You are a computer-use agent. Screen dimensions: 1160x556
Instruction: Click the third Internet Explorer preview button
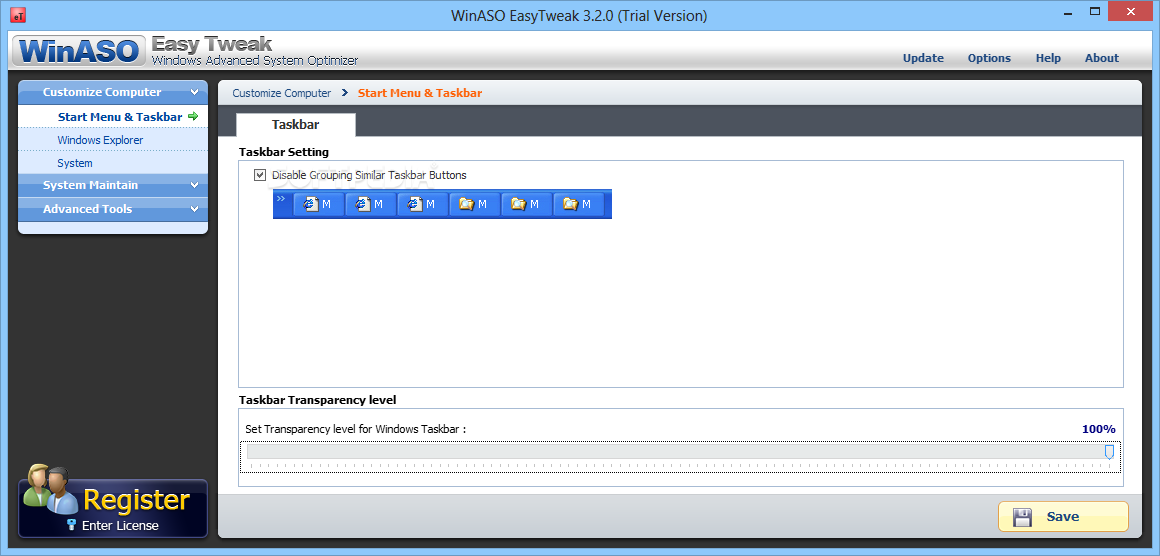click(x=422, y=204)
